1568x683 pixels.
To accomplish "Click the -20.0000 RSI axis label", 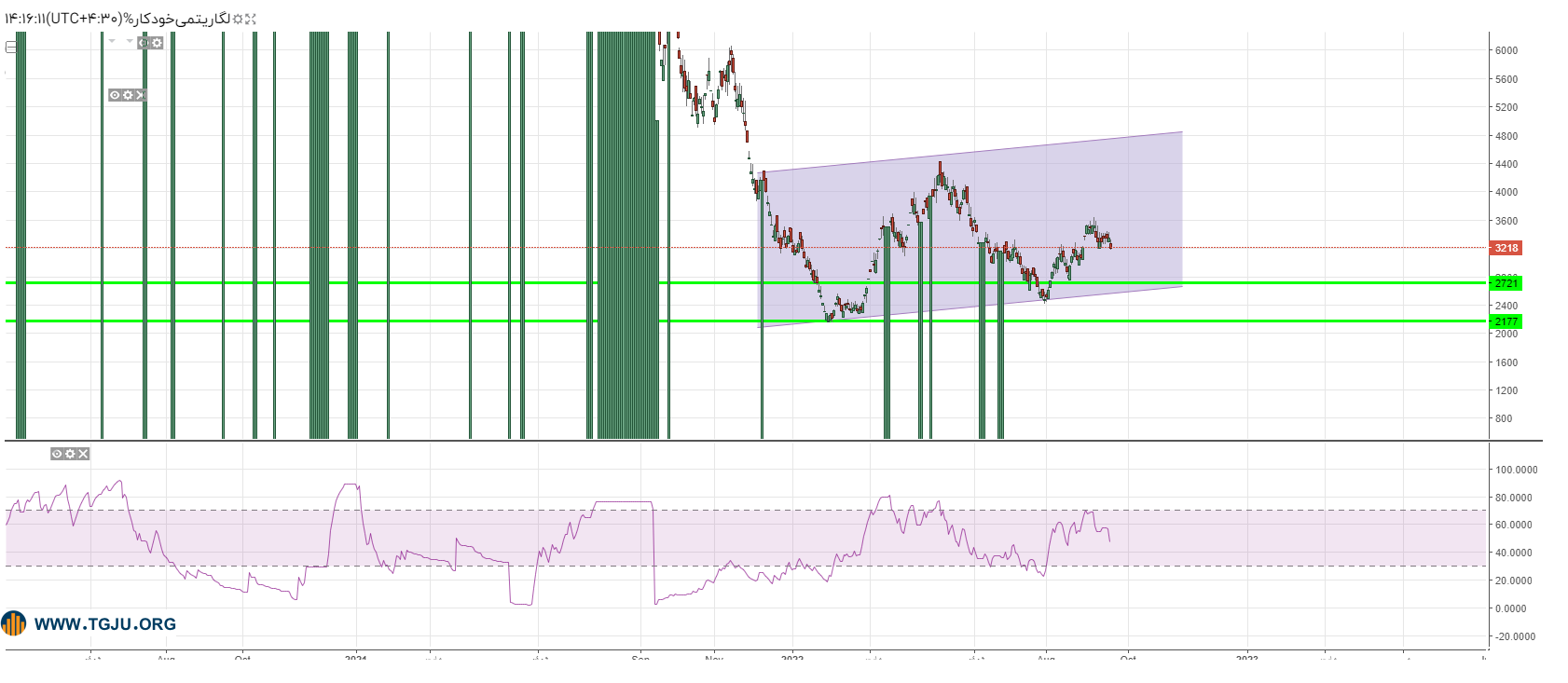I will (x=1515, y=636).
